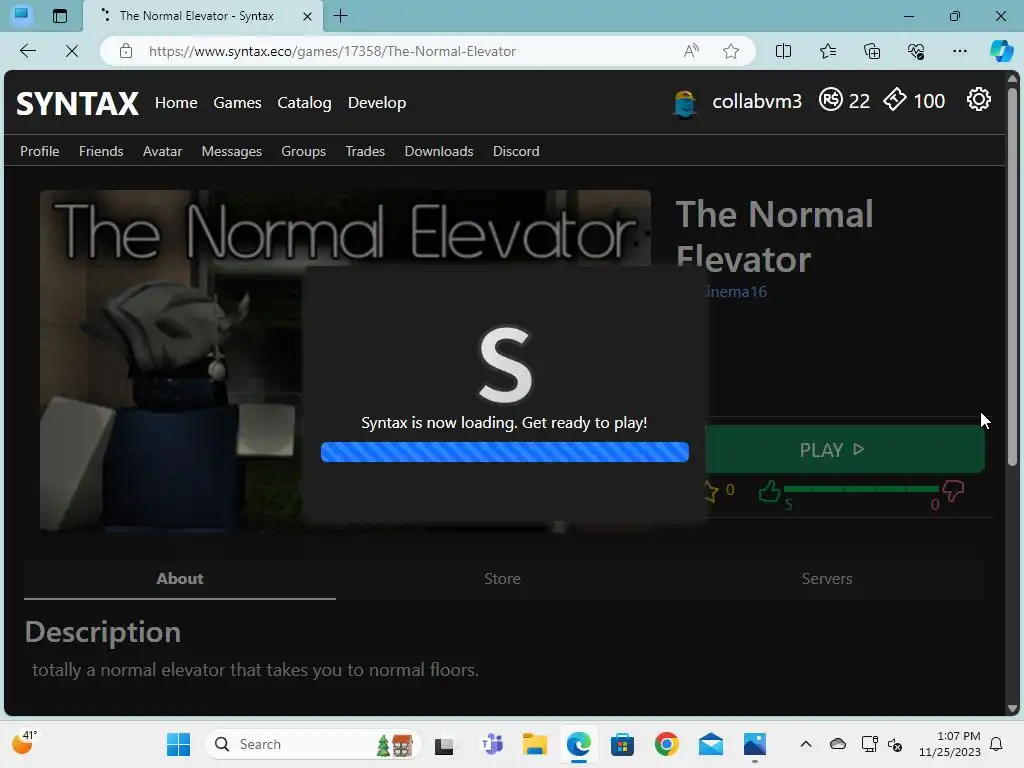Show hidden tray icons chevron

(806, 744)
